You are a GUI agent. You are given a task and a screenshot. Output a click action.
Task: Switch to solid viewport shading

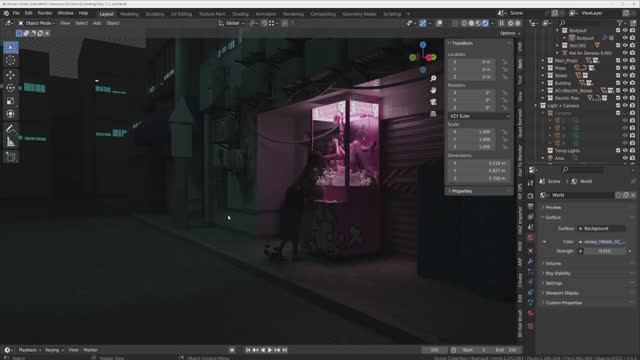click(471, 23)
